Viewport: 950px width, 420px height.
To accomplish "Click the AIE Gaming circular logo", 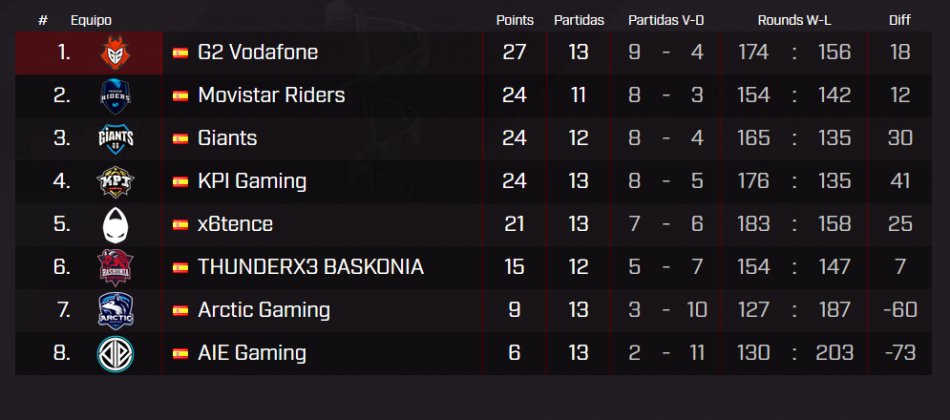I will pos(115,354).
